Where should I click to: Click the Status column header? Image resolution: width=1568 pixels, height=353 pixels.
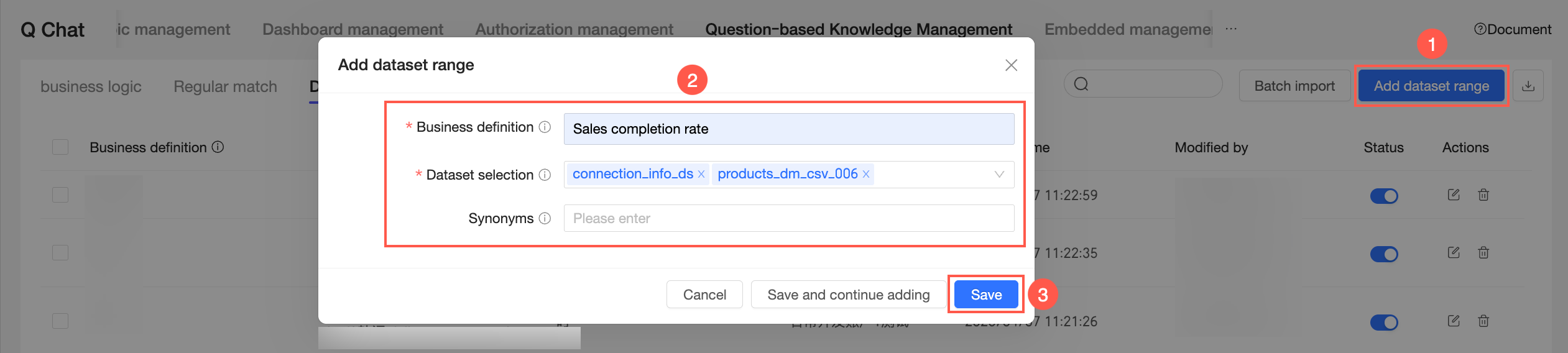[1383, 147]
